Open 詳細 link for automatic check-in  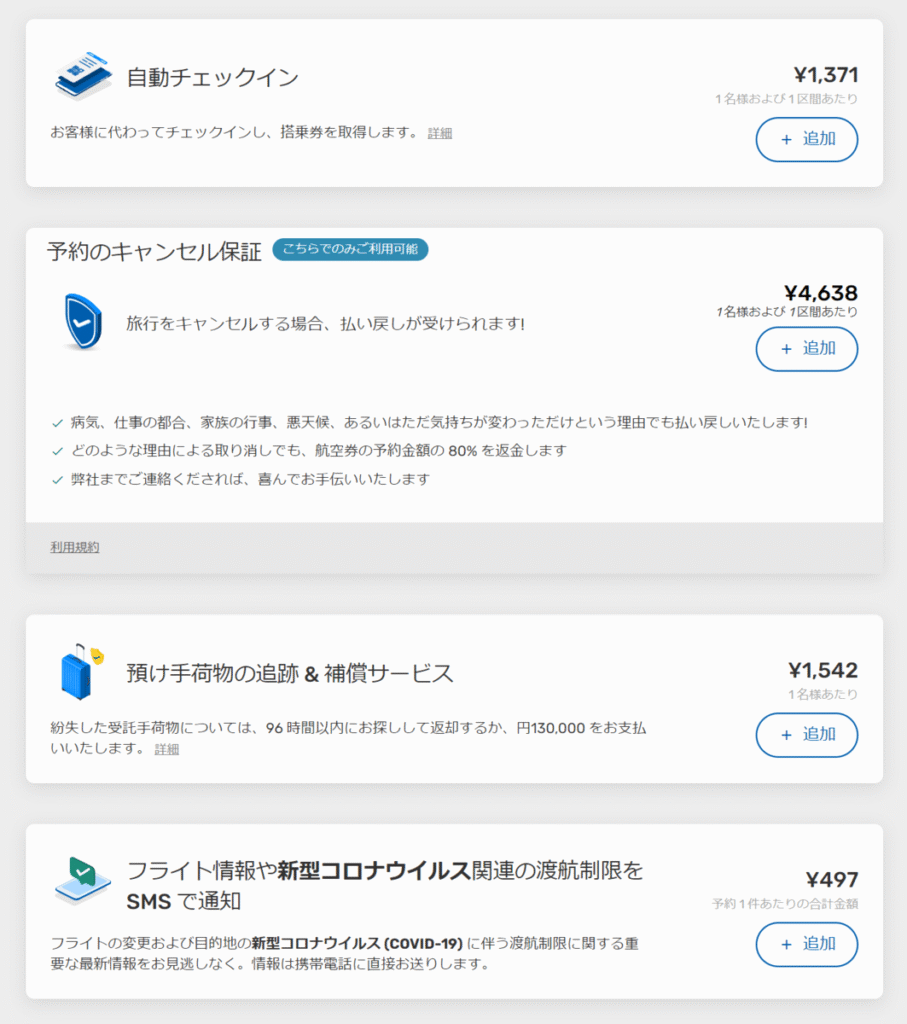click(440, 133)
